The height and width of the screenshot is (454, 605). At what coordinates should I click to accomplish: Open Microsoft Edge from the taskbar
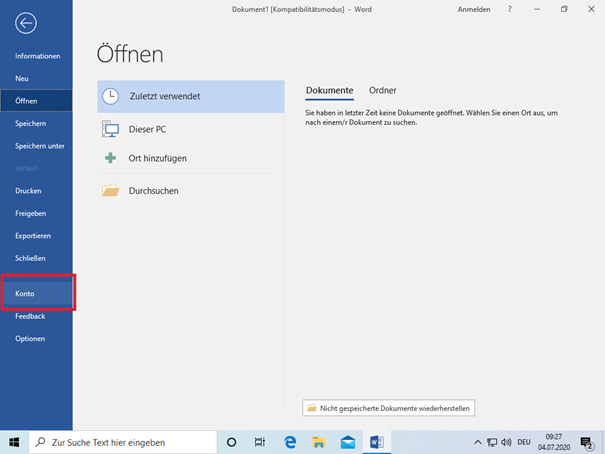(290, 442)
